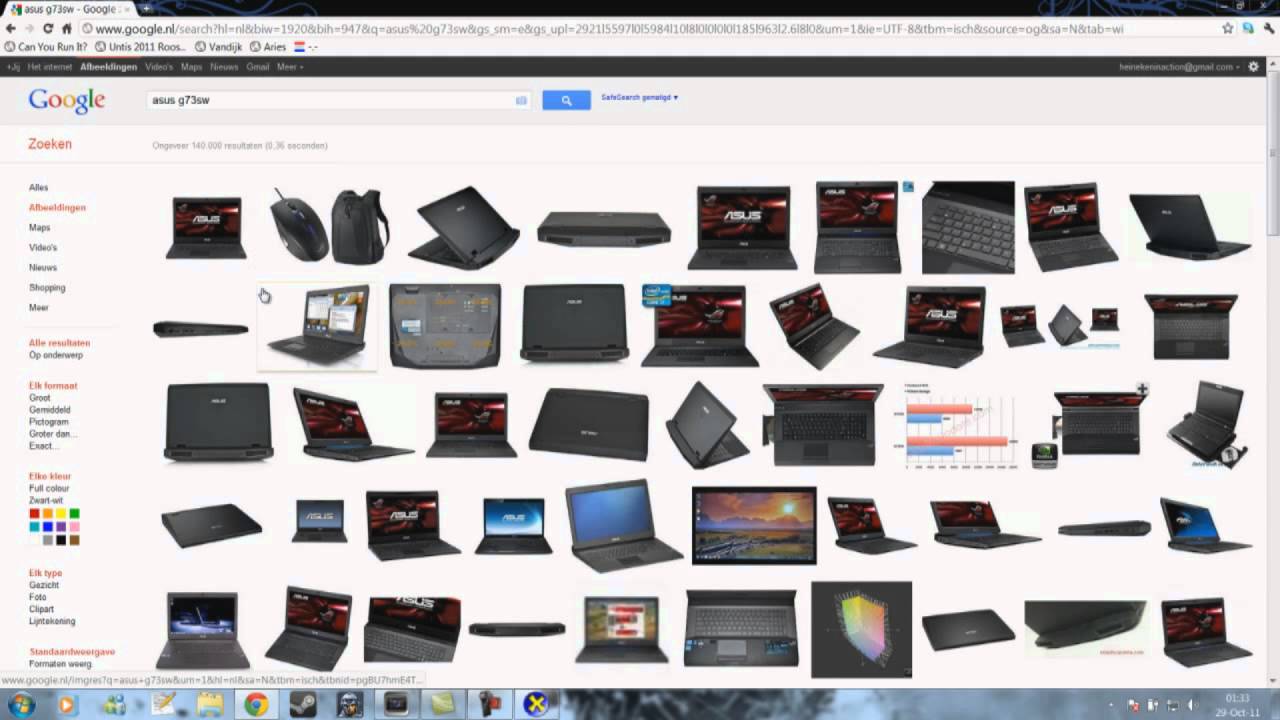
Task: Open a new browser tab
Action: click(147, 8)
